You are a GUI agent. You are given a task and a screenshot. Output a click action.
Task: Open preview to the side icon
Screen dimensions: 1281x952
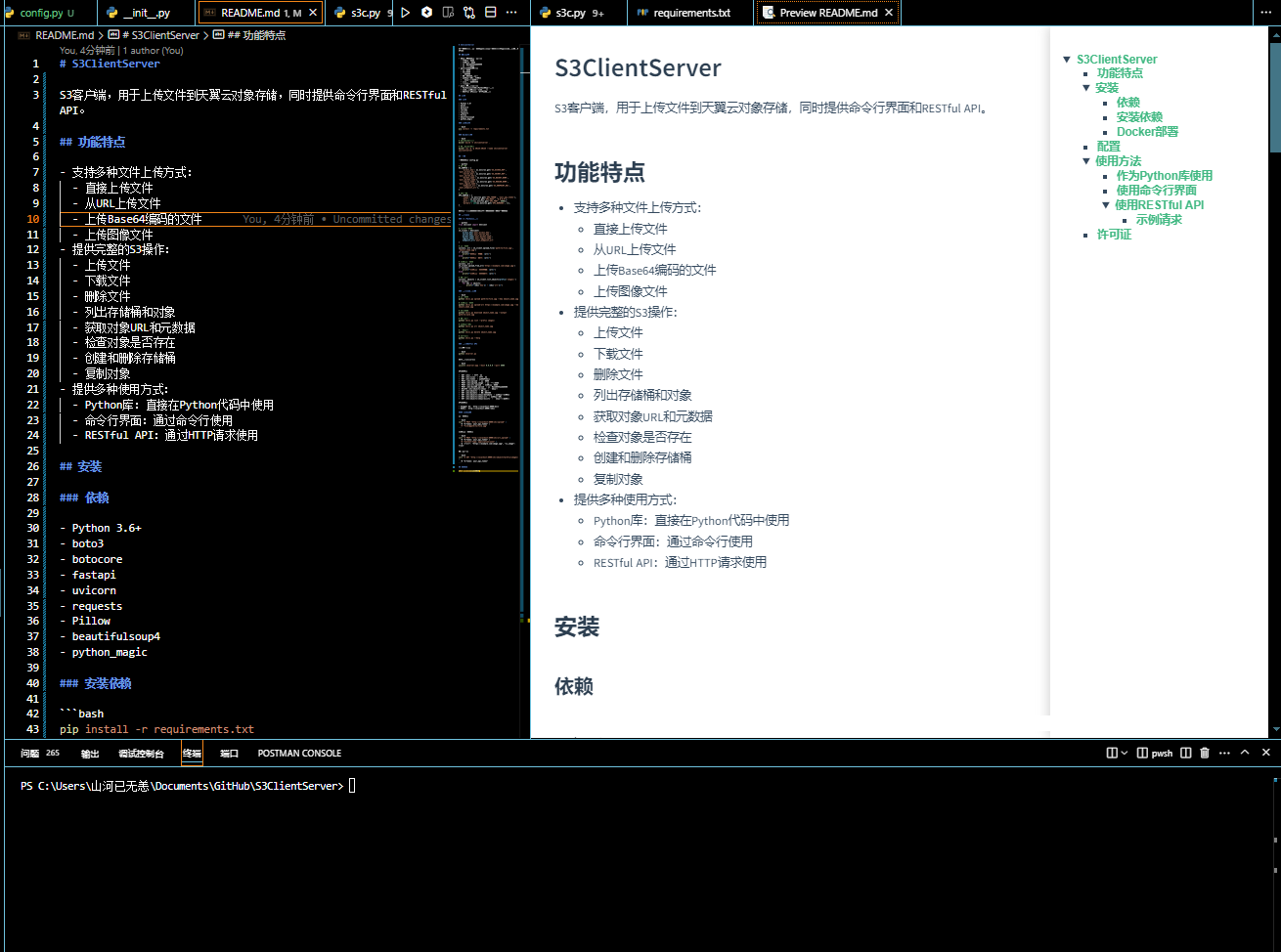pyautogui.click(x=448, y=13)
